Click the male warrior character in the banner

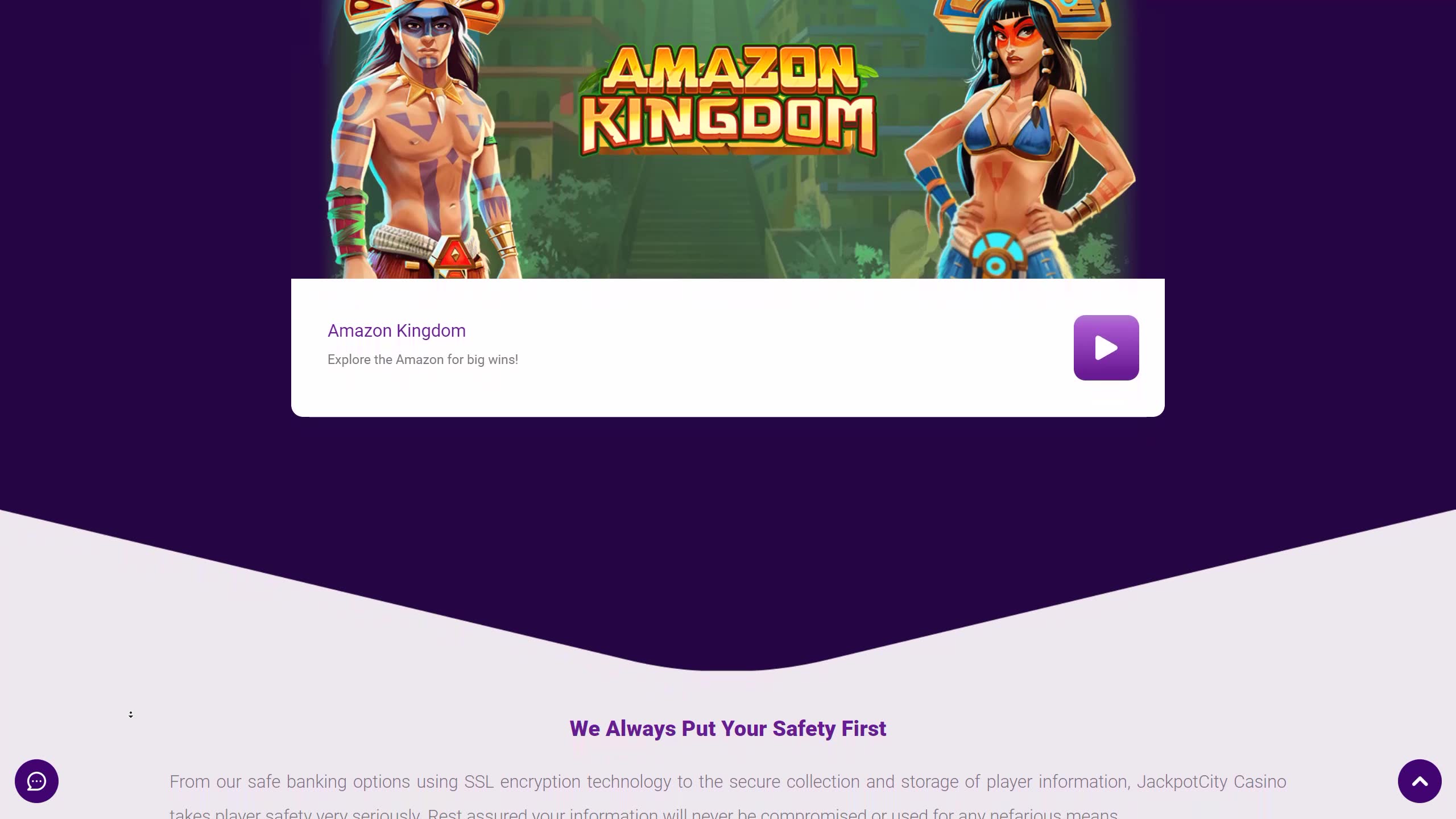[424, 139]
